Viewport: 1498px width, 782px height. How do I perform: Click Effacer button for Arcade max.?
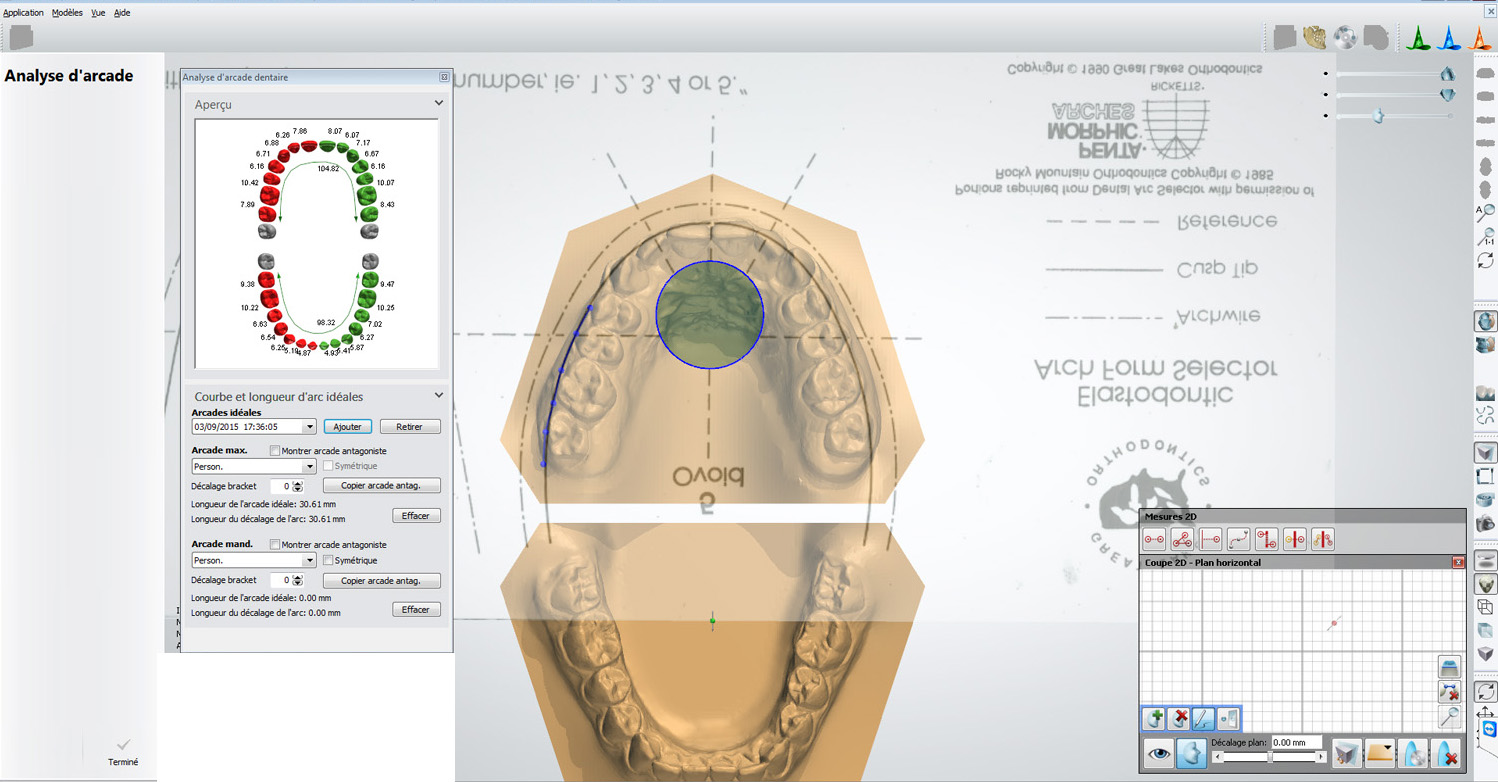click(416, 516)
